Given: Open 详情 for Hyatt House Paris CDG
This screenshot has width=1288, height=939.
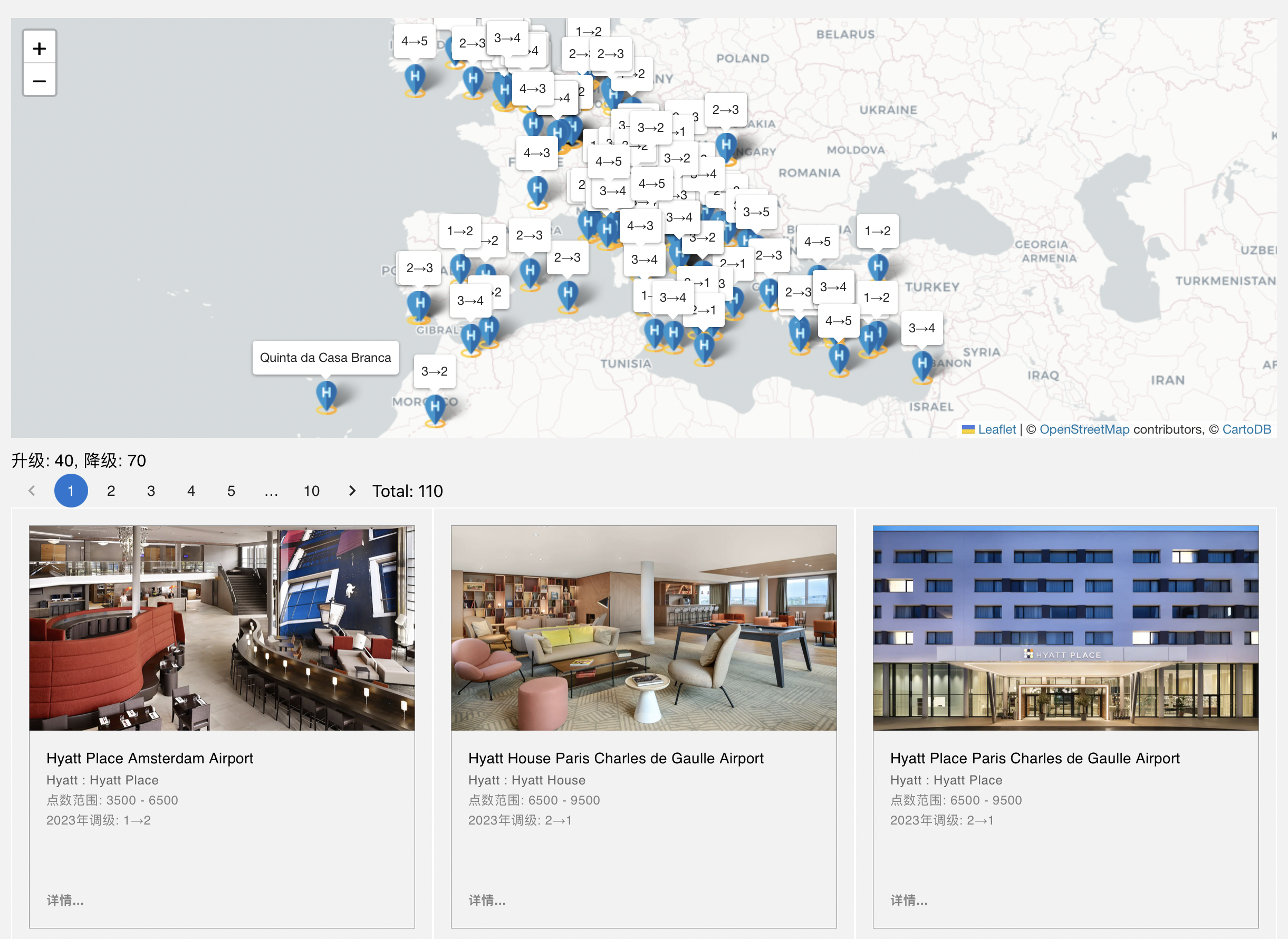Looking at the screenshot, I should 487,900.
